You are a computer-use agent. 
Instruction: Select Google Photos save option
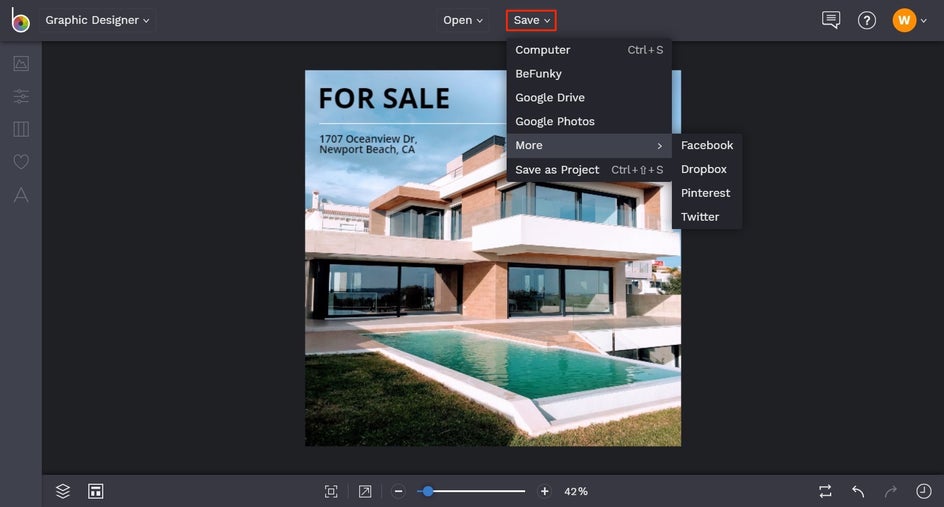point(589,122)
